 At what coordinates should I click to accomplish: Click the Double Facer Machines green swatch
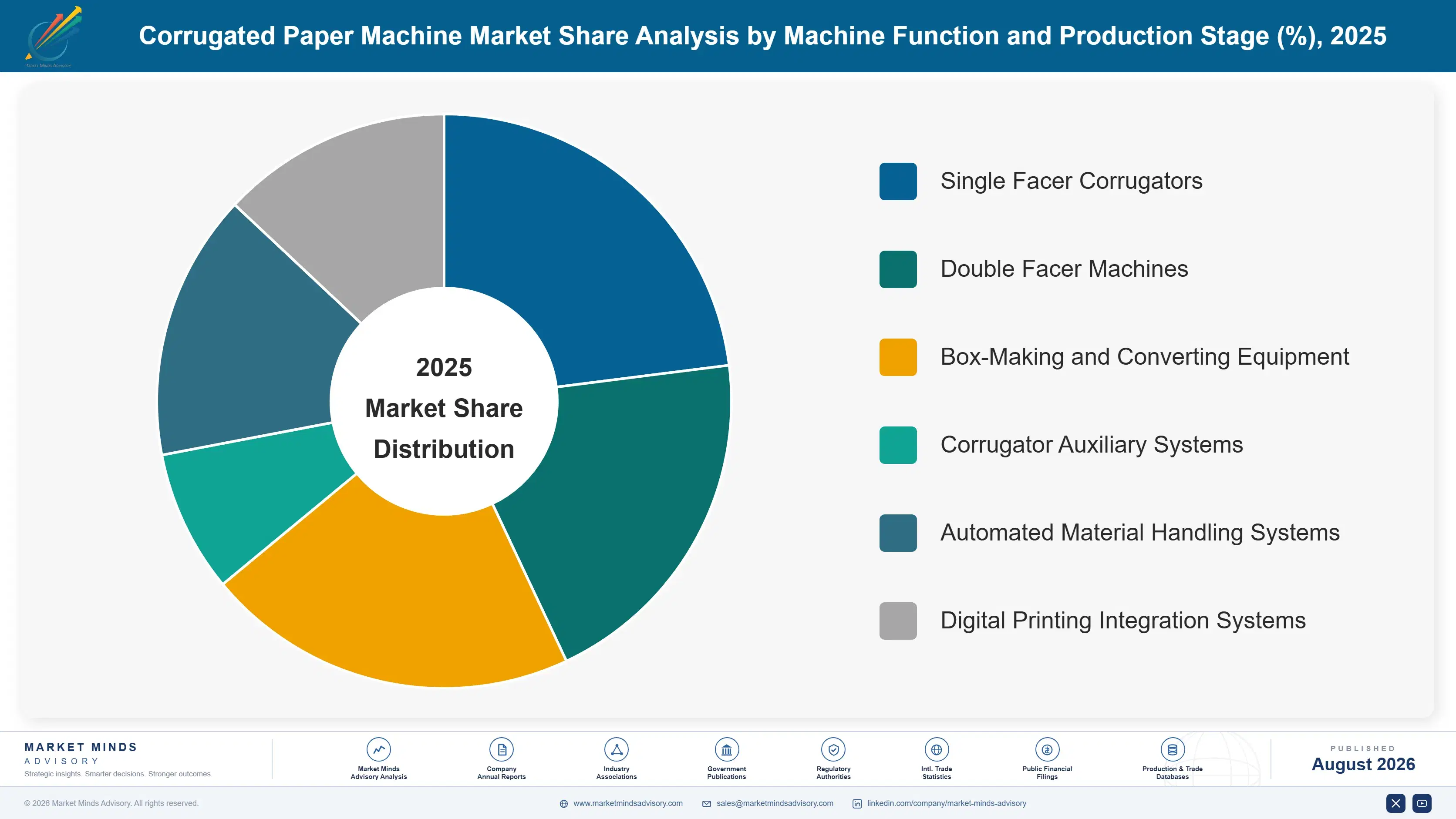tap(898, 269)
